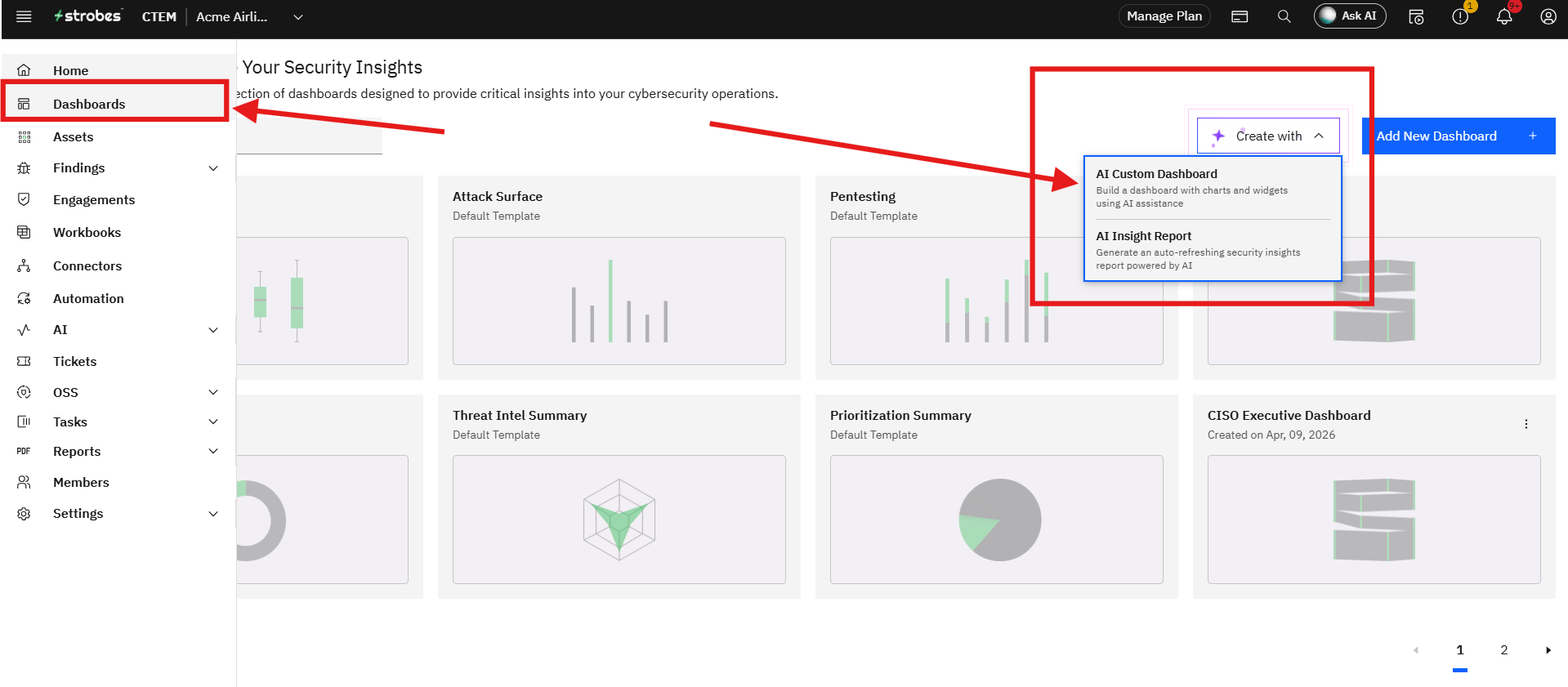Open three-dot menu on CISO Executive Dashboard
This screenshot has height=687, width=1568.
pos(1526,424)
